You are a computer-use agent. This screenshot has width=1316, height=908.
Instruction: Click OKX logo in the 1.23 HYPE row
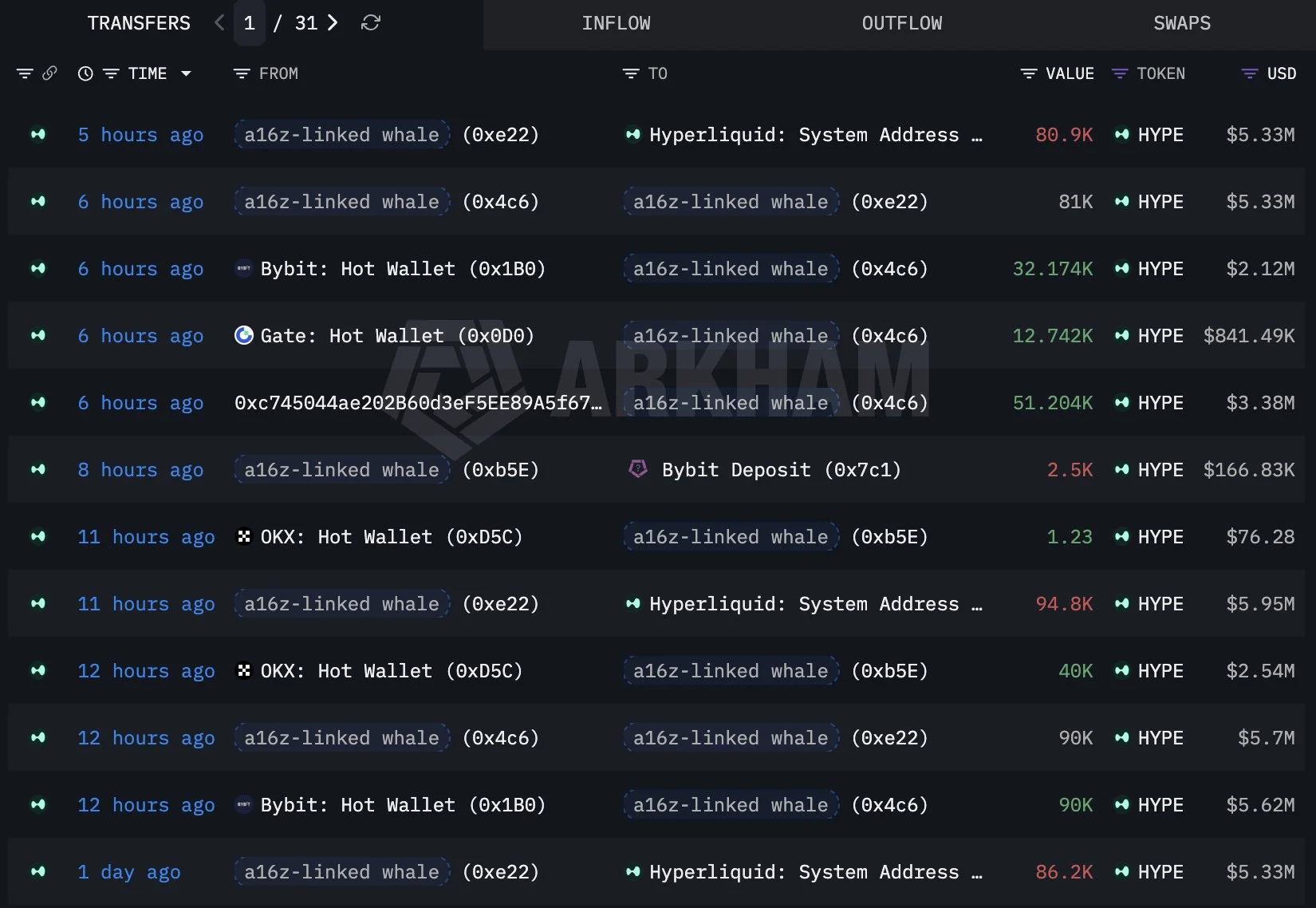click(x=244, y=536)
